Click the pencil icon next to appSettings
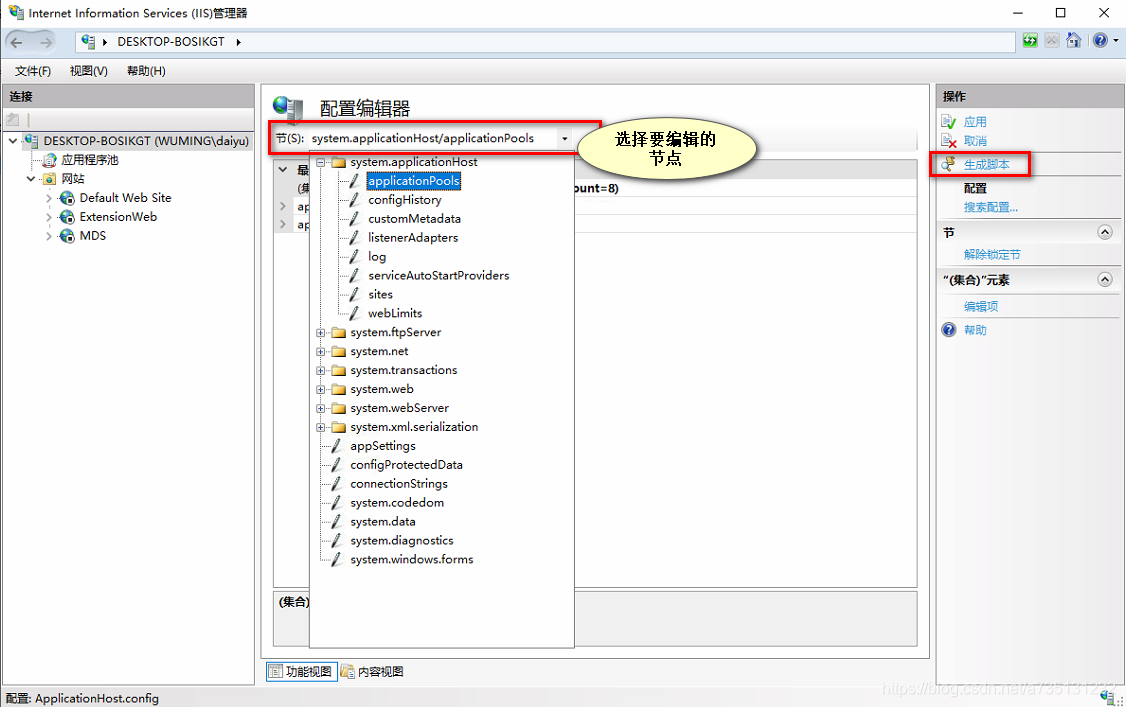1126x707 pixels. 336,446
